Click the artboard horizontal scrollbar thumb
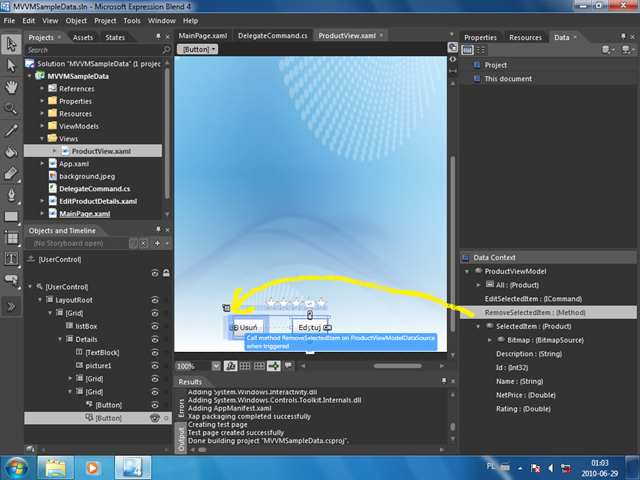Image resolution: width=640 pixels, height=480 pixels. click(x=397, y=366)
